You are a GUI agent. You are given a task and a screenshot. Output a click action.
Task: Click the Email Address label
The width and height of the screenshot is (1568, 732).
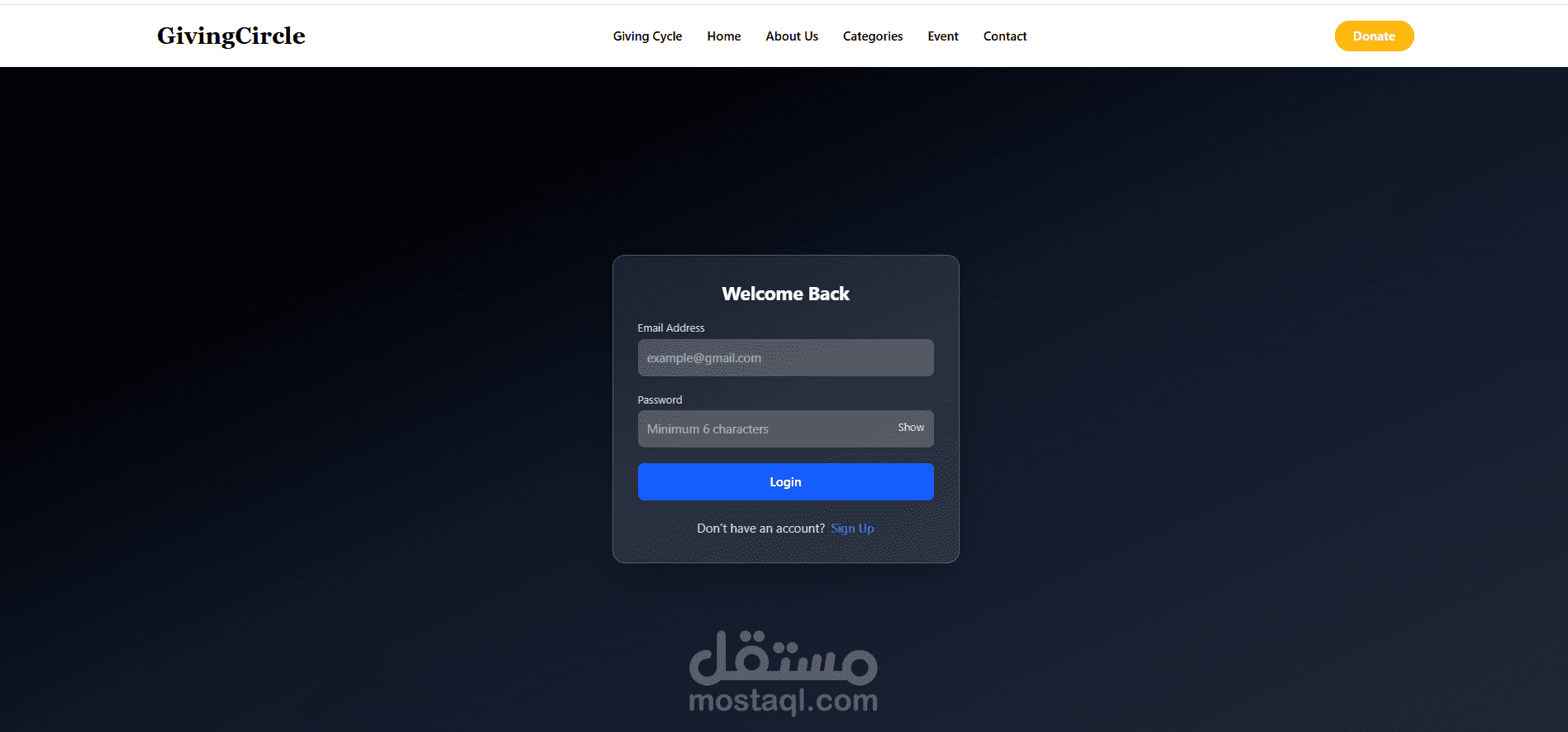tap(671, 328)
